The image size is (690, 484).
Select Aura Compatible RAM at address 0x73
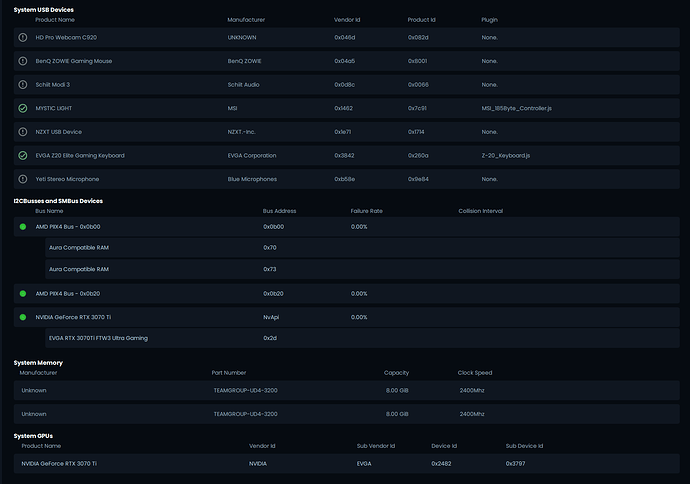[x=78, y=269]
